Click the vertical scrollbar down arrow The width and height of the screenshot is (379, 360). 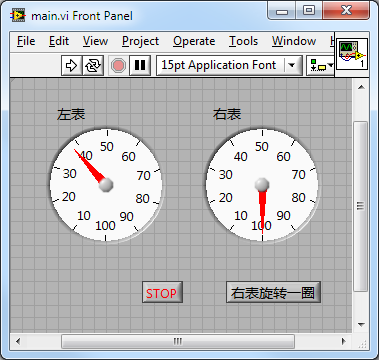click(x=361, y=324)
